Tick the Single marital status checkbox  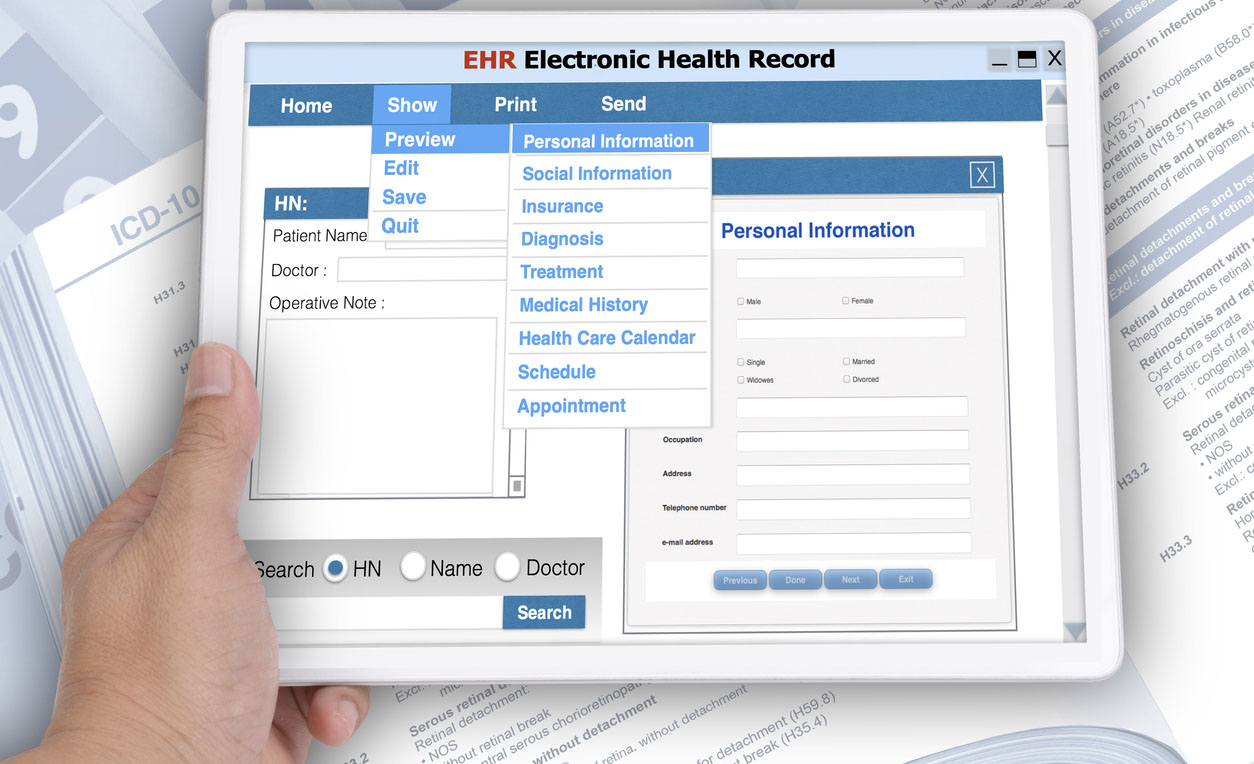coord(740,362)
